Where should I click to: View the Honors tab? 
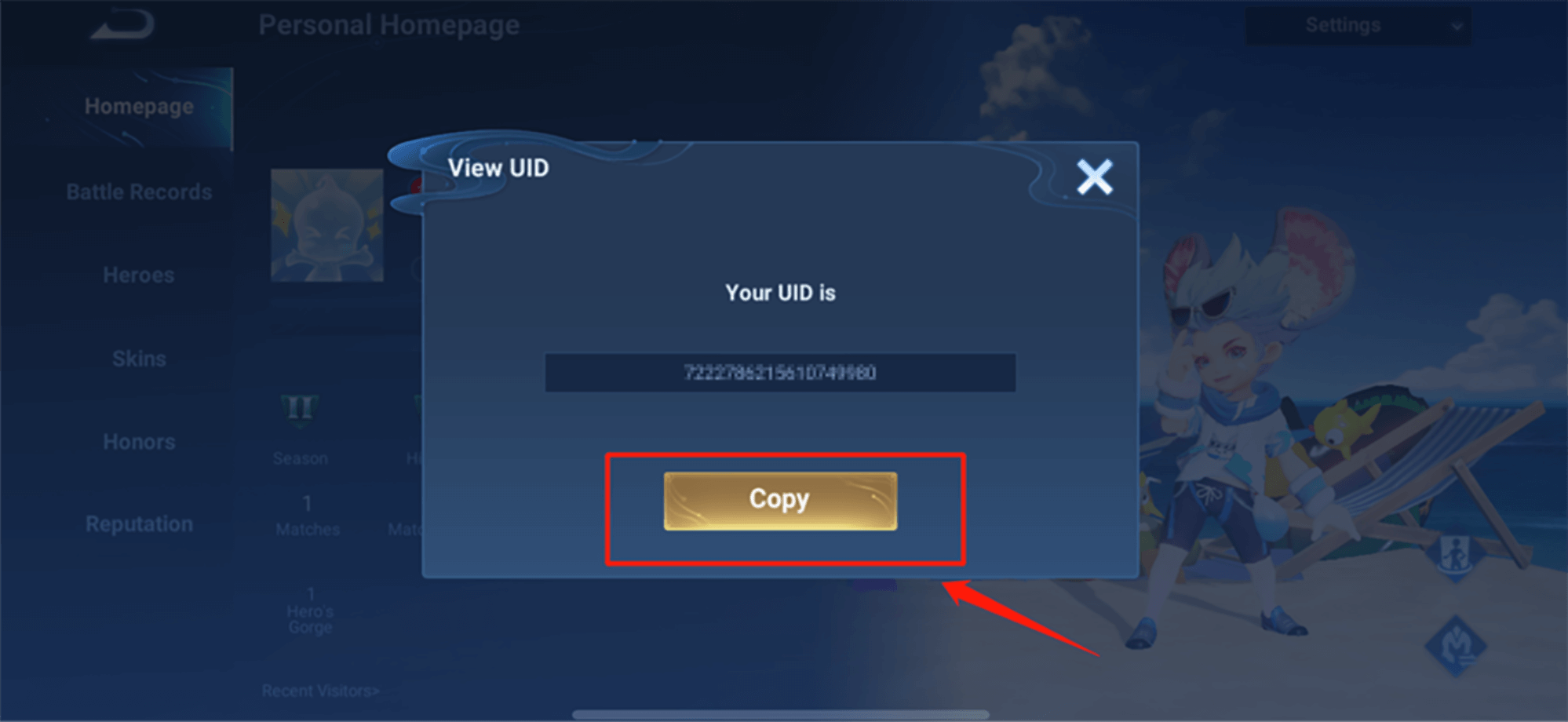pyautogui.click(x=139, y=442)
